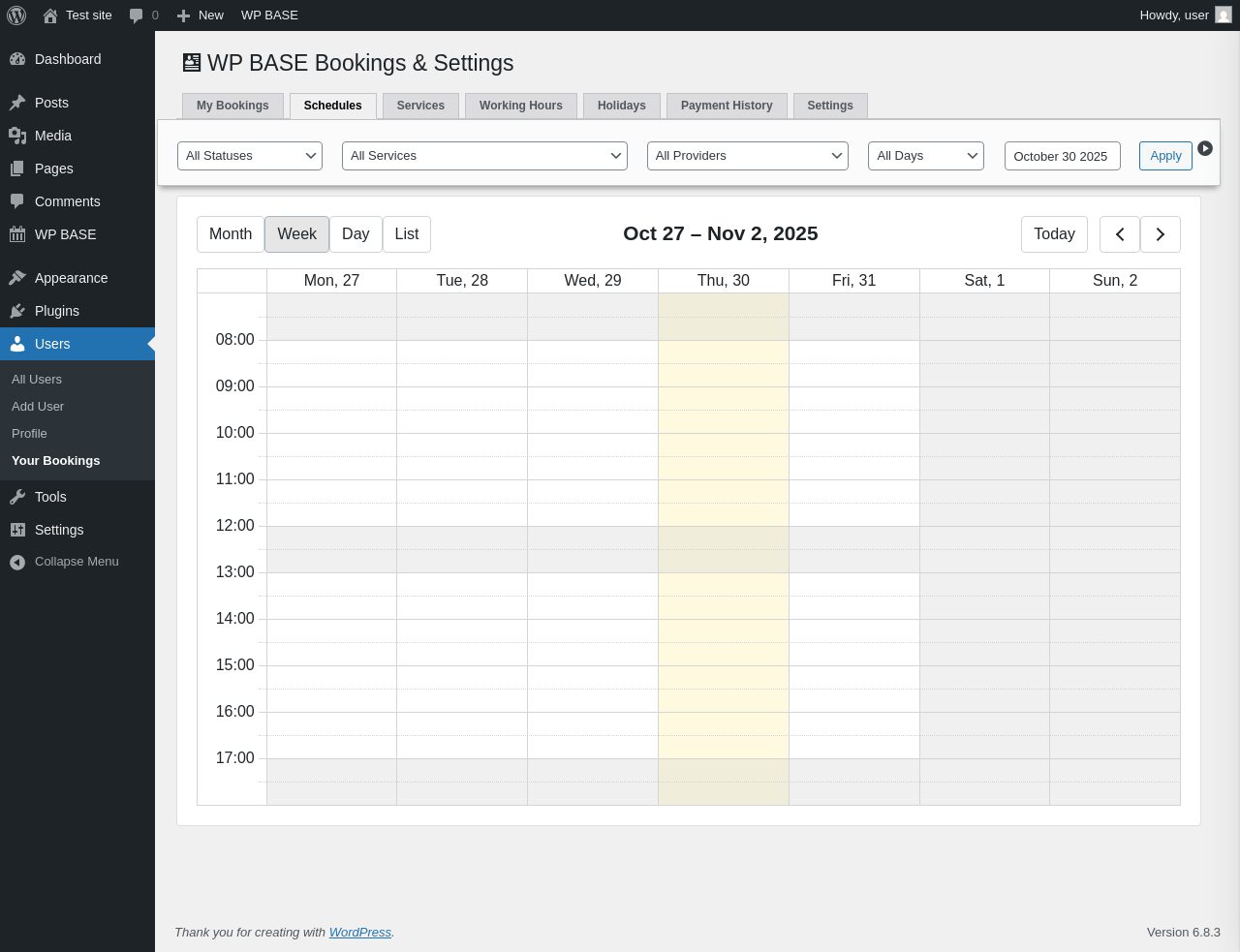This screenshot has height=952, width=1240.
Task: Click the October 30 2025 date field
Action: tap(1062, 156)
